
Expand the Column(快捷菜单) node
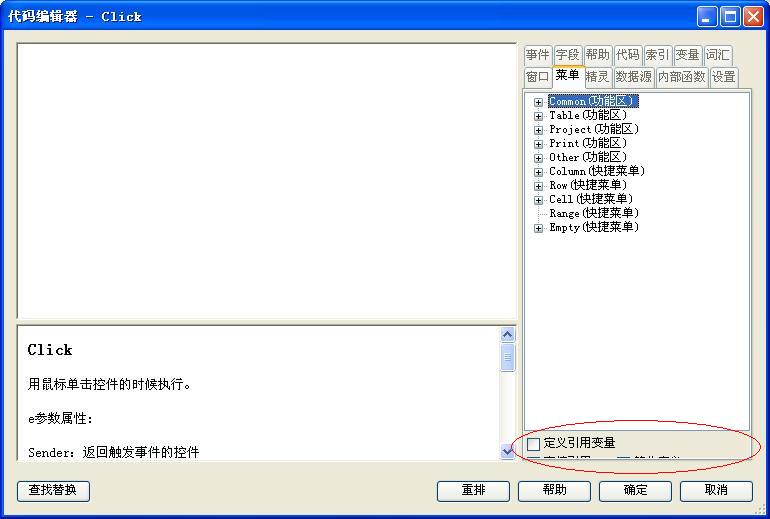pos(539,172)
